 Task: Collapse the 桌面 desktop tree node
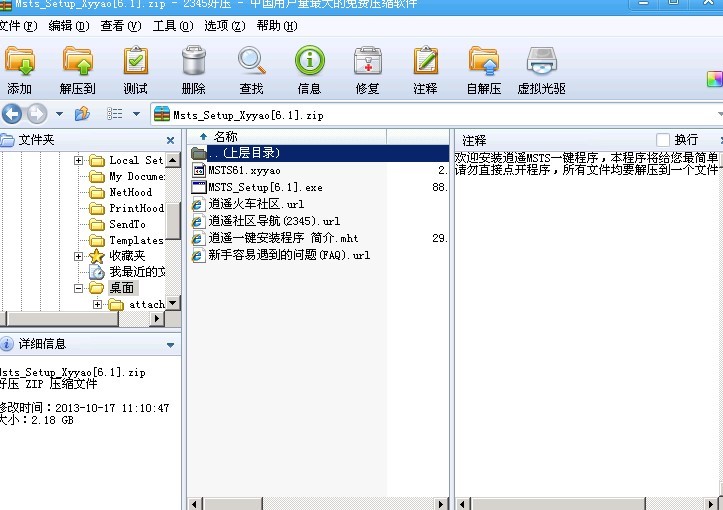pos(79,288)
